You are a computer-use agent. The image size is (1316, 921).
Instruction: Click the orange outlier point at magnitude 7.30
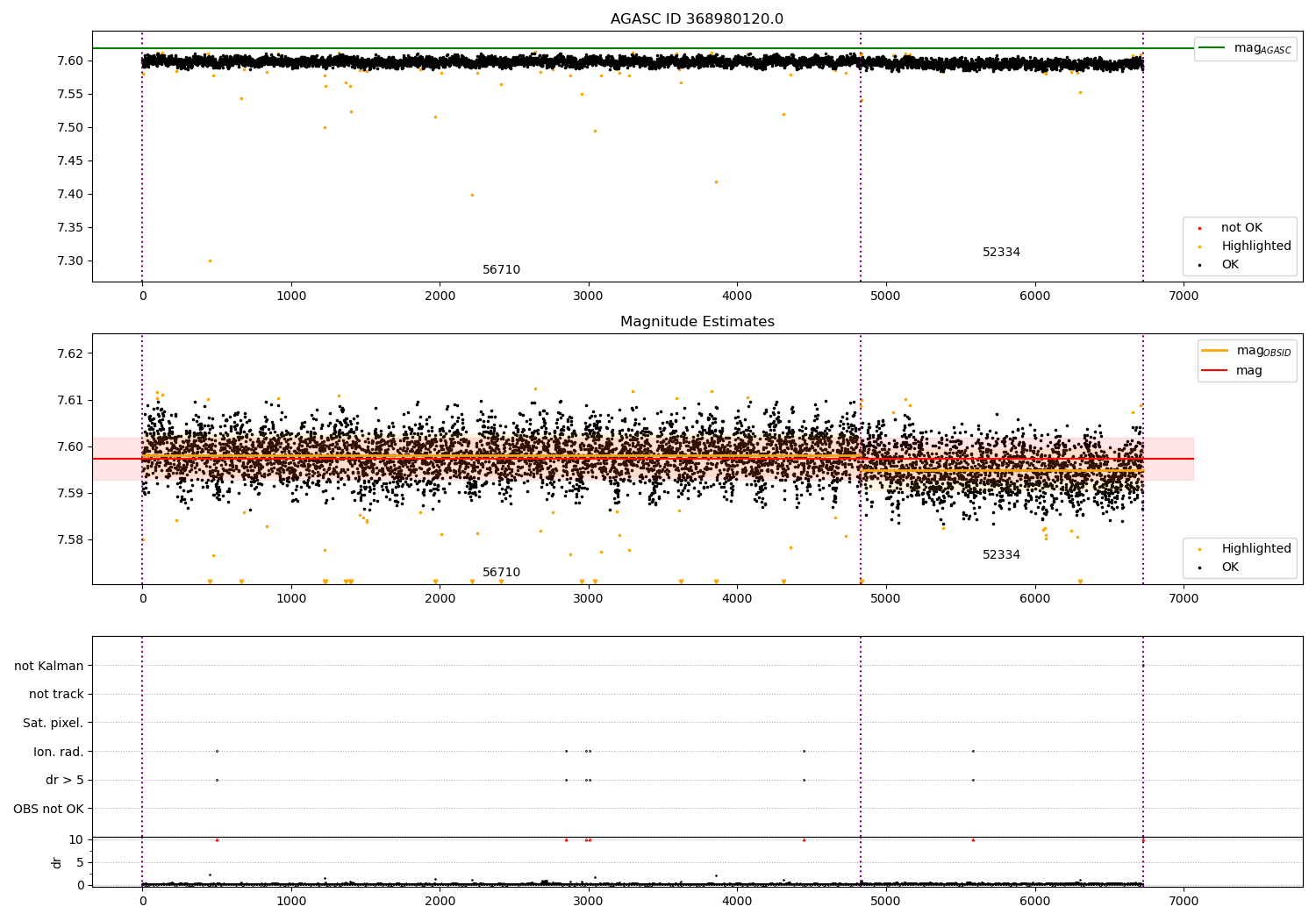209,261
